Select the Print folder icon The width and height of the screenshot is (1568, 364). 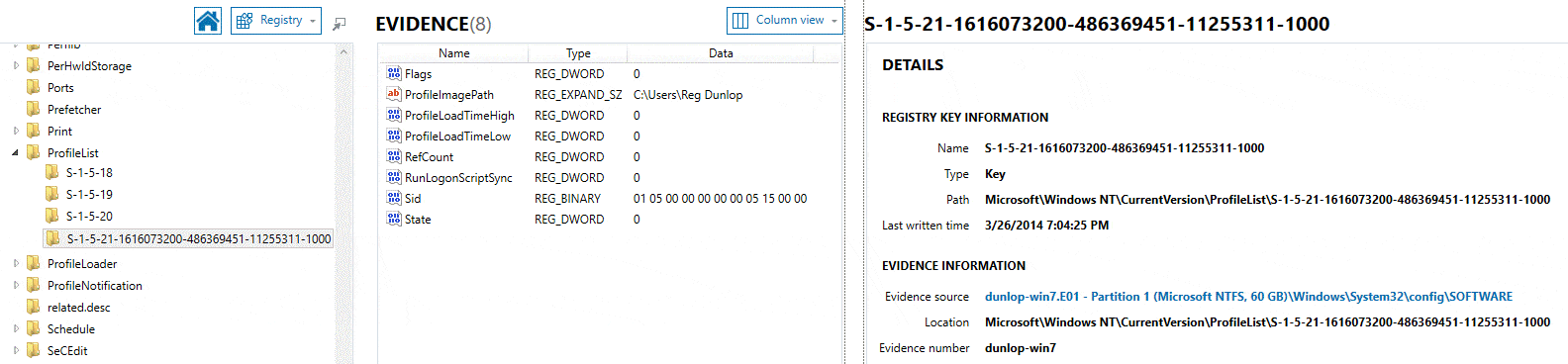pyautogui.click(x=34, y=131)
